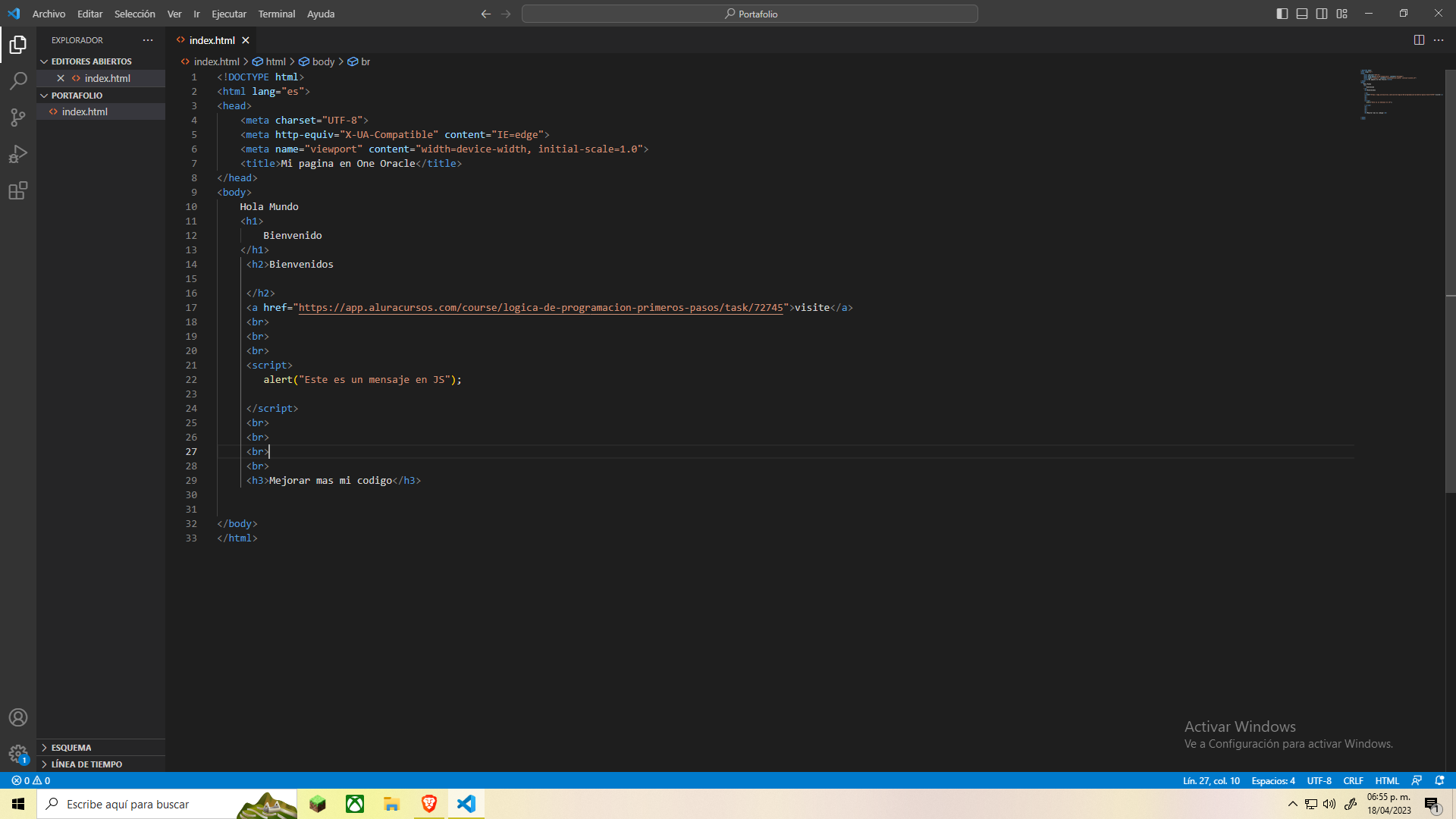The width and height of the screenshot is (1456, 819).
Task: Click UTF-8 encoding status item
Action: pos(1319,780)
